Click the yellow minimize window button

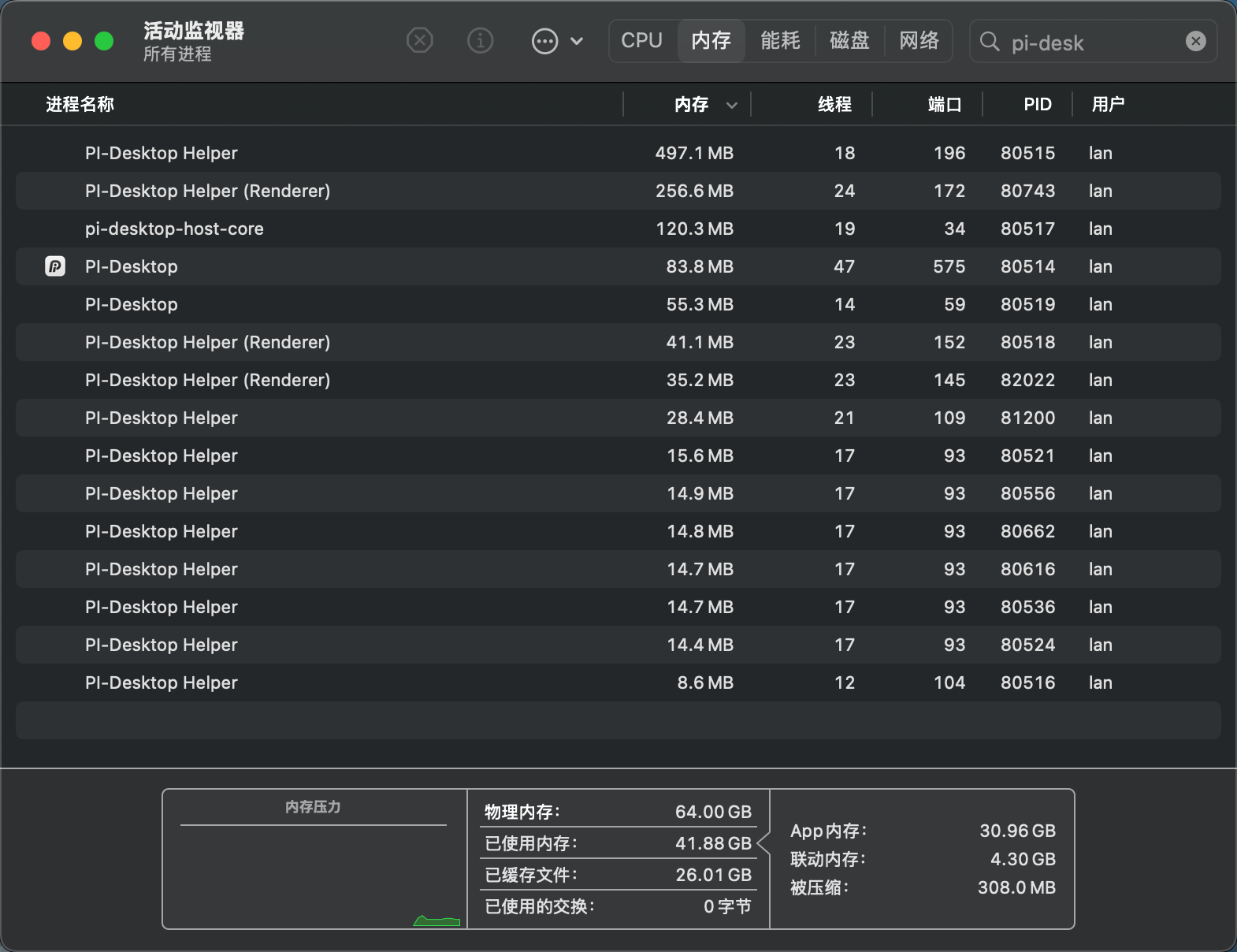[x=72, y=41]
